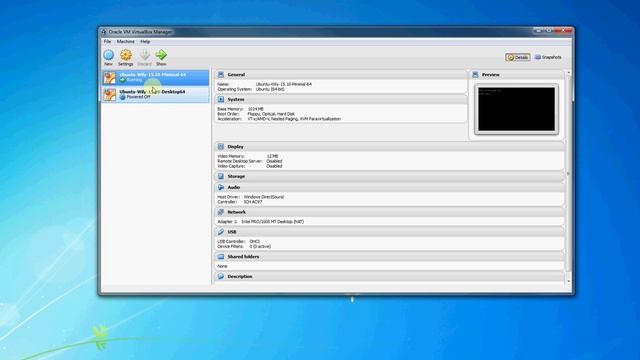640x360 pixels.
Task: Switch to the Snapshots view button
Action: 548,57
